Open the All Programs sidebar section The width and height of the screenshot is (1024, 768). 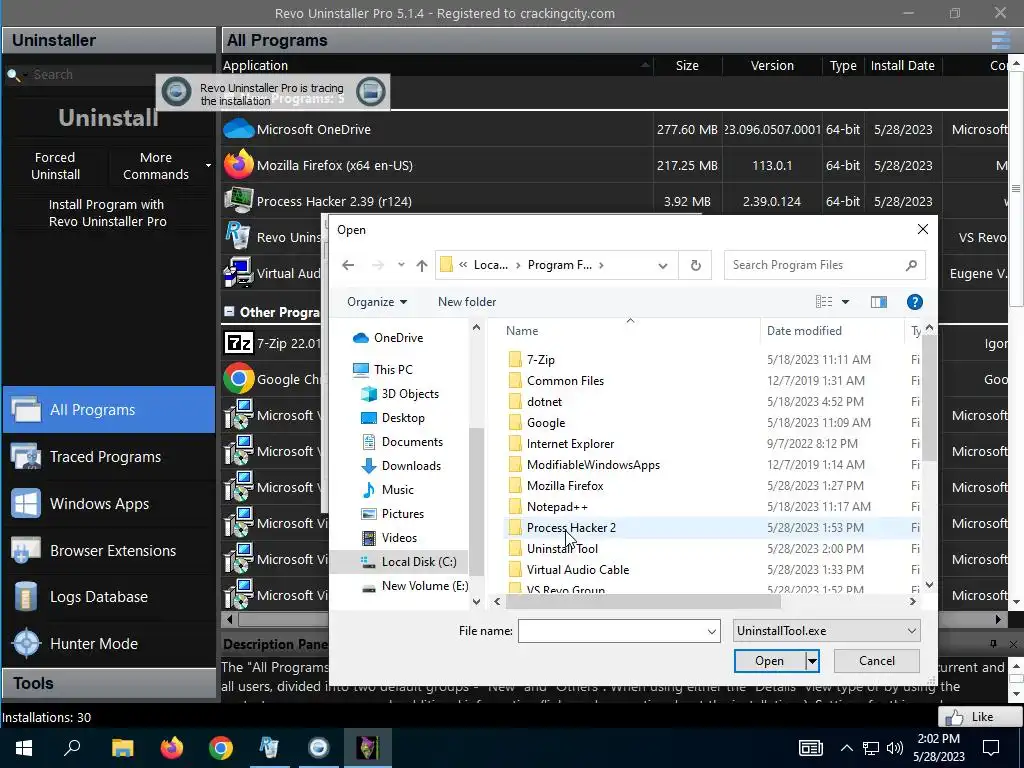[x=108, y=409]
